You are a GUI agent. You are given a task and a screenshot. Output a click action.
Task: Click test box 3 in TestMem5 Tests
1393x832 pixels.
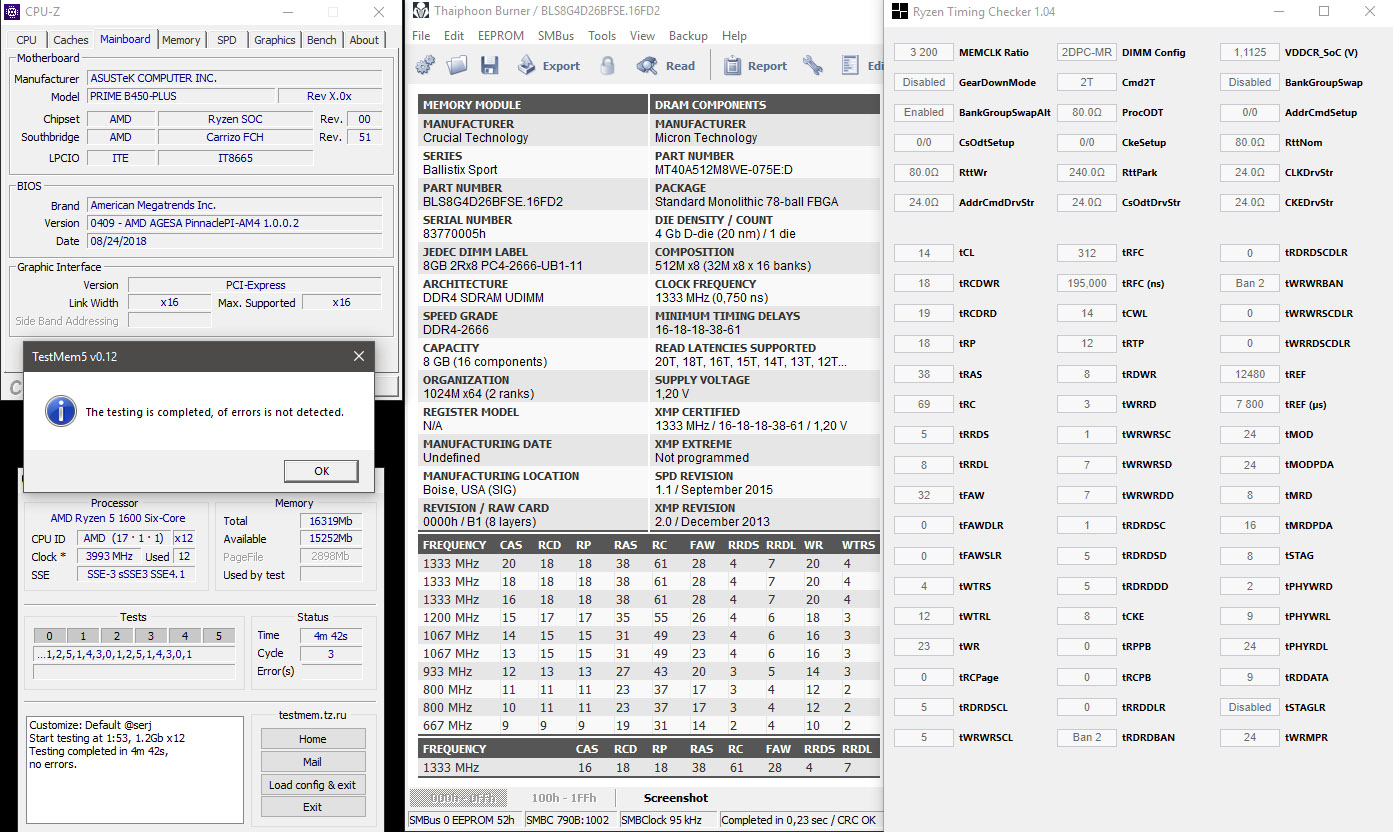point(151,636)
